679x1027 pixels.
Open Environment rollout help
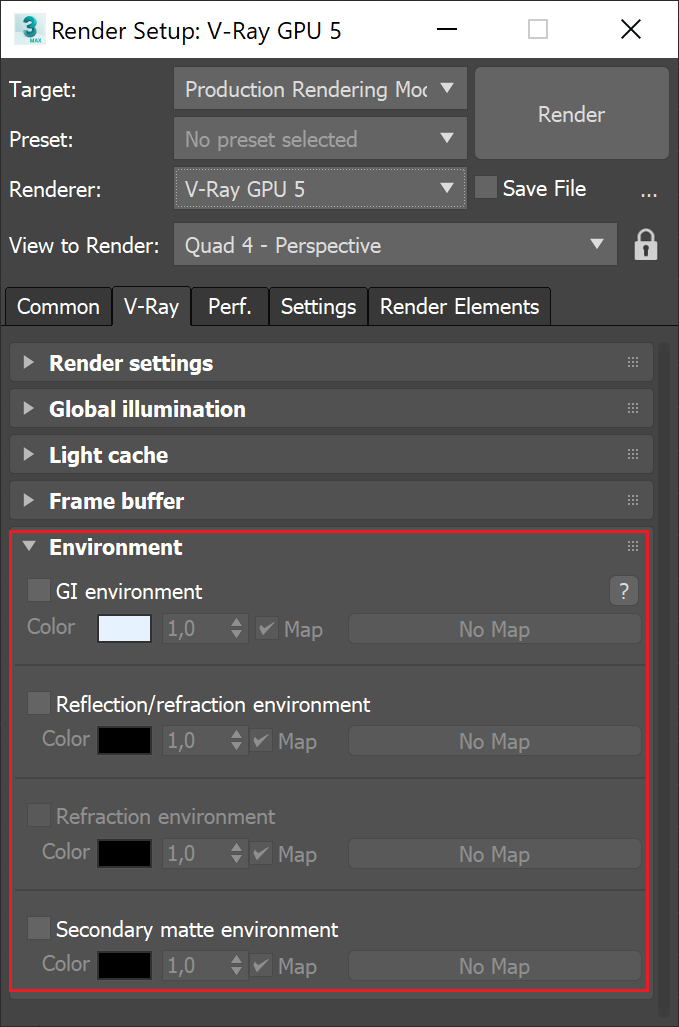pyautogui.click(x=623, y=591)
